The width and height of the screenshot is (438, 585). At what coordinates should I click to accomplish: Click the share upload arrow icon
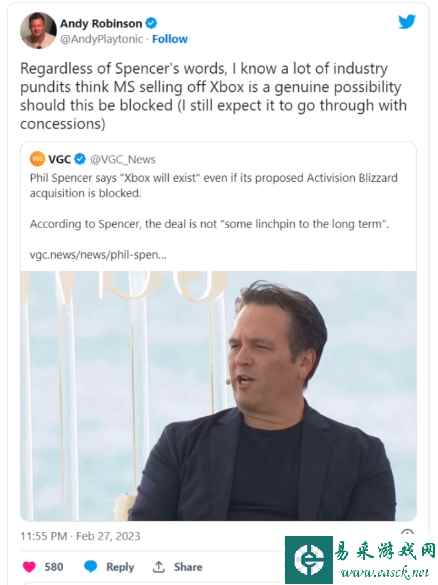coord(159,567)
